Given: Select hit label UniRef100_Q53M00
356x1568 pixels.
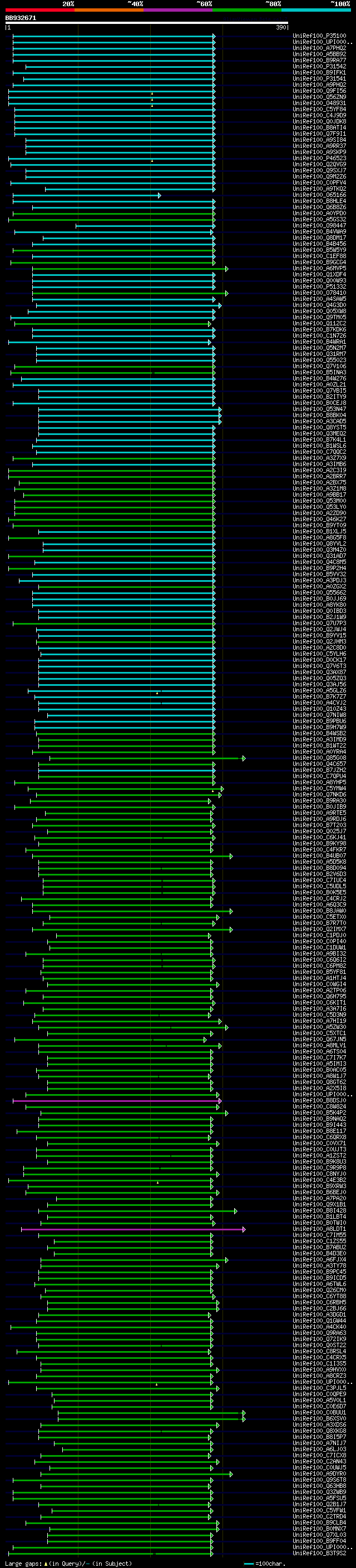Looking at the screenshot, I should 319,501.
